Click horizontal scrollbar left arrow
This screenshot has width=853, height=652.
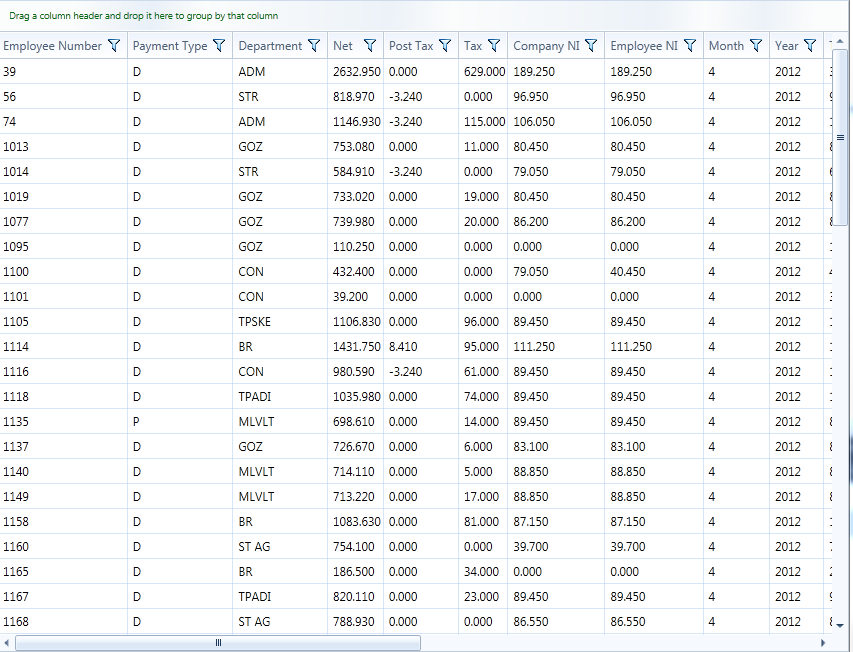click(x=6, y=643)
